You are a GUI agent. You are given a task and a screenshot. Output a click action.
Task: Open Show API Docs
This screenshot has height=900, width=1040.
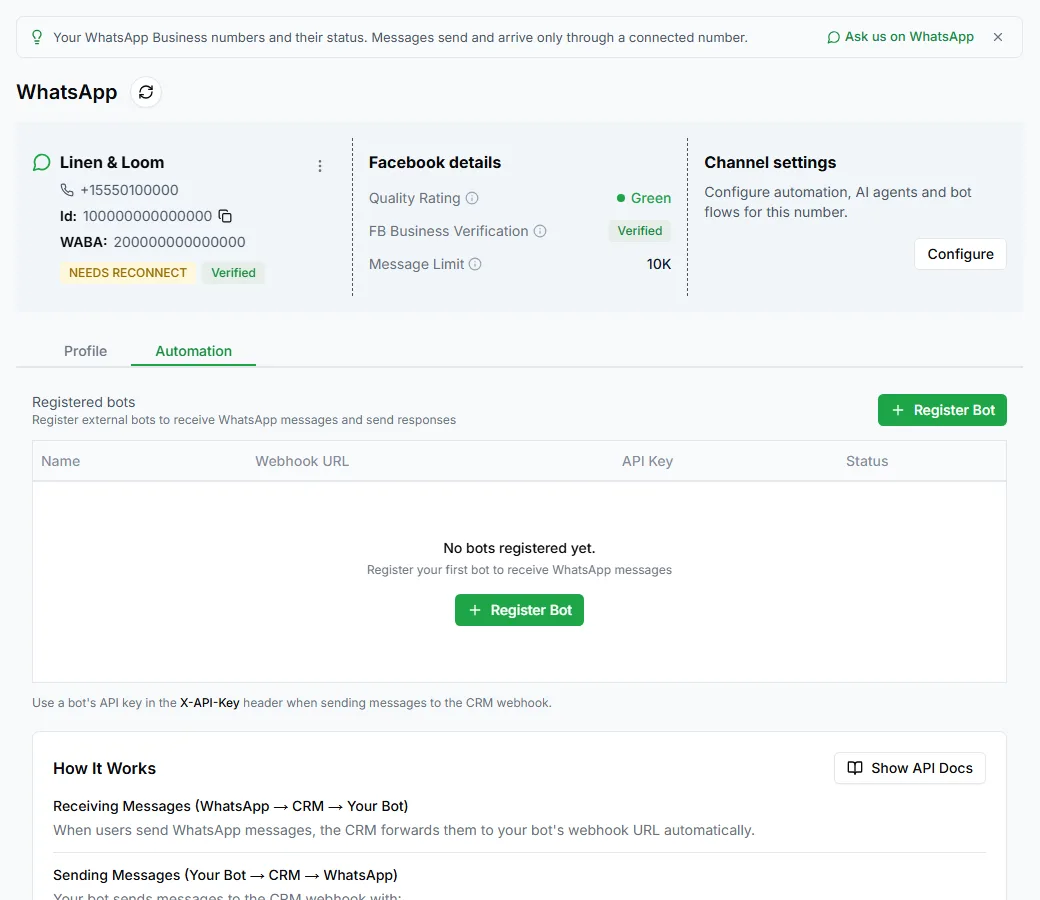click(909, 768)
